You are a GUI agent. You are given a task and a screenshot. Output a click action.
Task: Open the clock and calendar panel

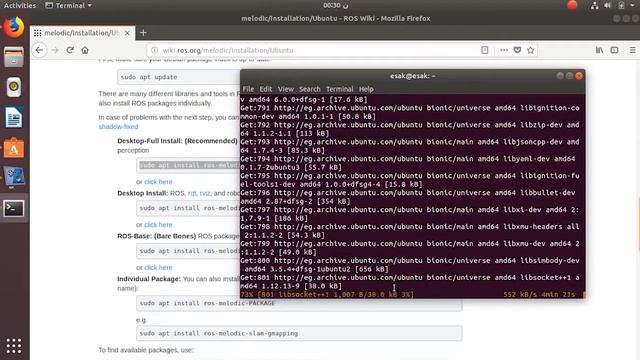336,5
